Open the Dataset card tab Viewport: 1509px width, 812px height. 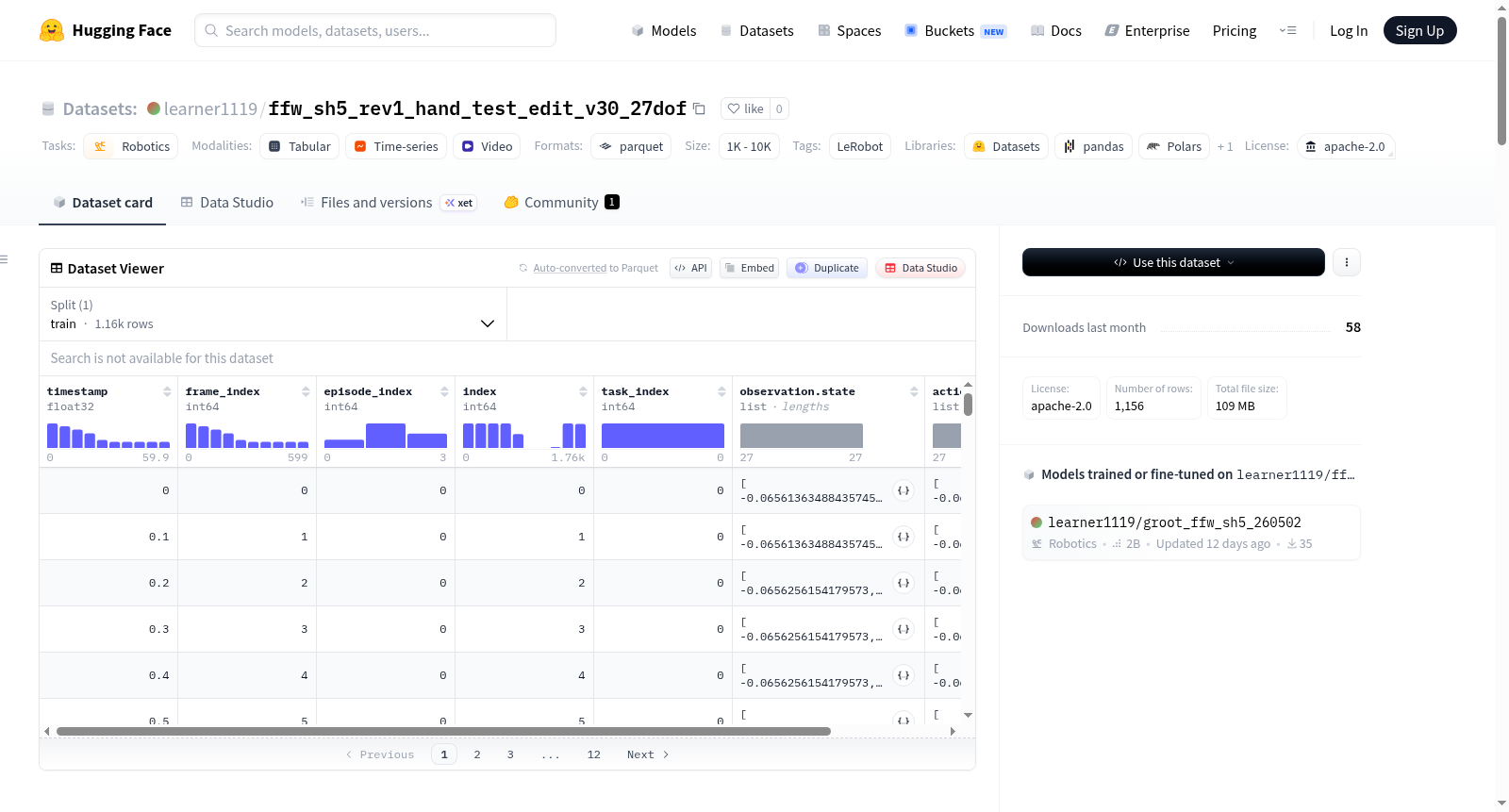(x=102, y=203)
